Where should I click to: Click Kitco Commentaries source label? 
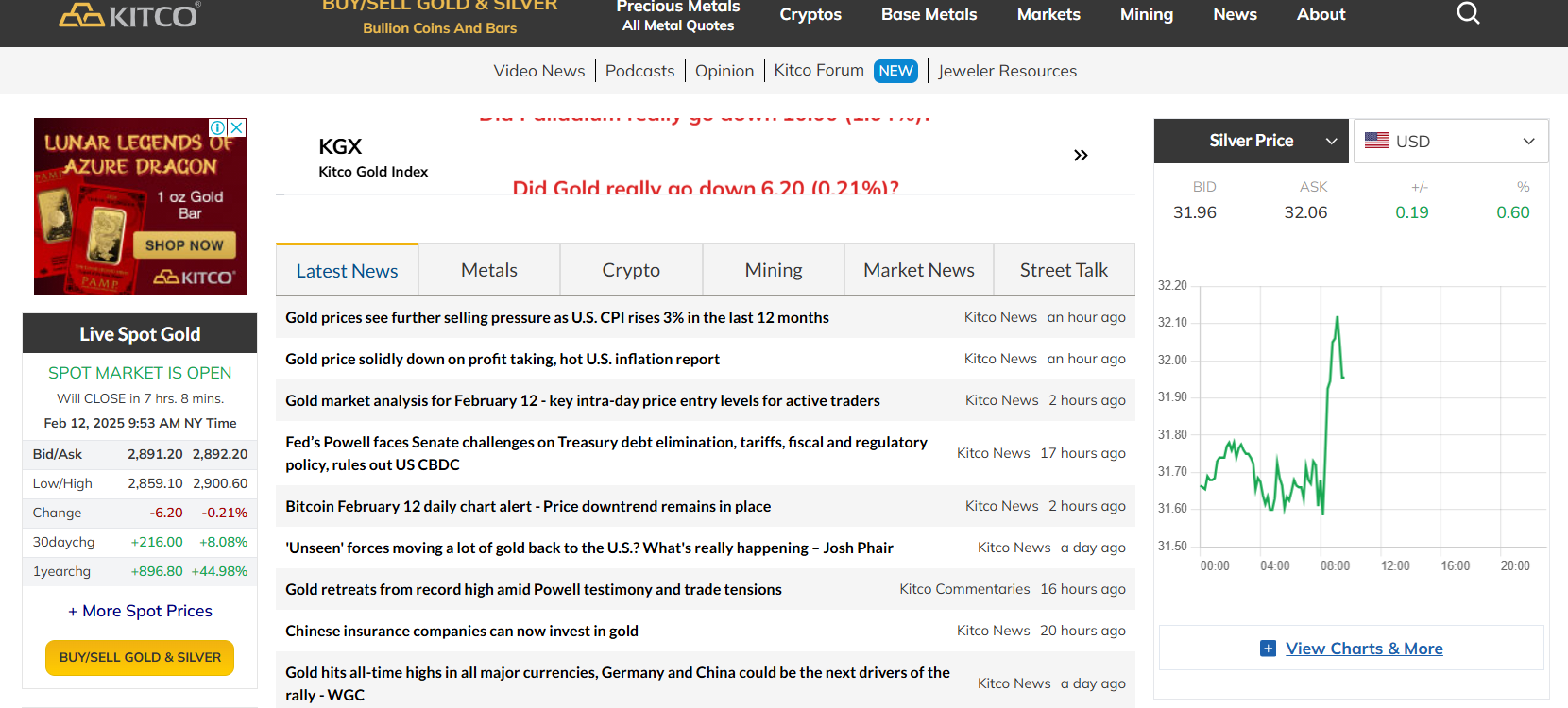coord(964,589)
